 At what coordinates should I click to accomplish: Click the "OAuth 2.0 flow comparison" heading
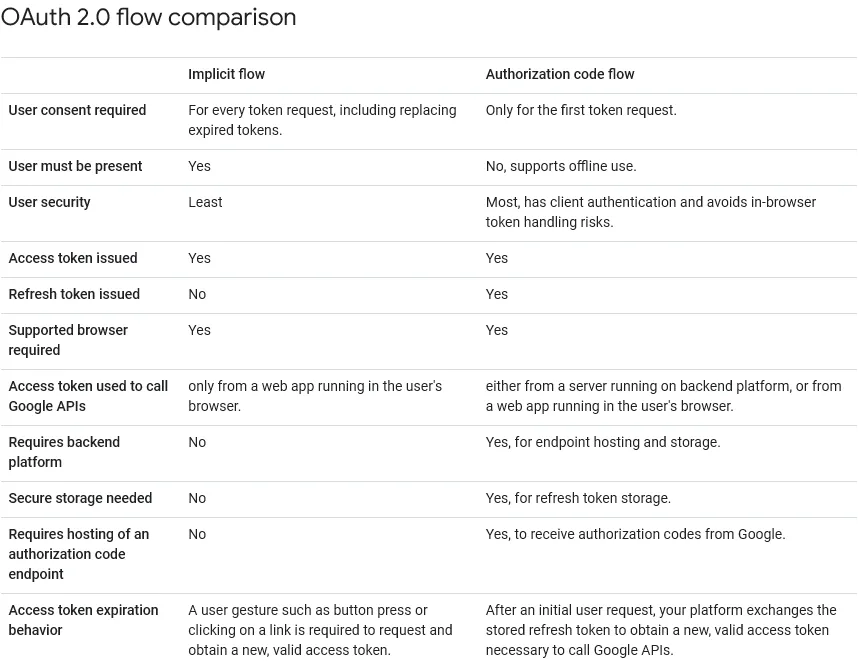(x=148, y=18)
